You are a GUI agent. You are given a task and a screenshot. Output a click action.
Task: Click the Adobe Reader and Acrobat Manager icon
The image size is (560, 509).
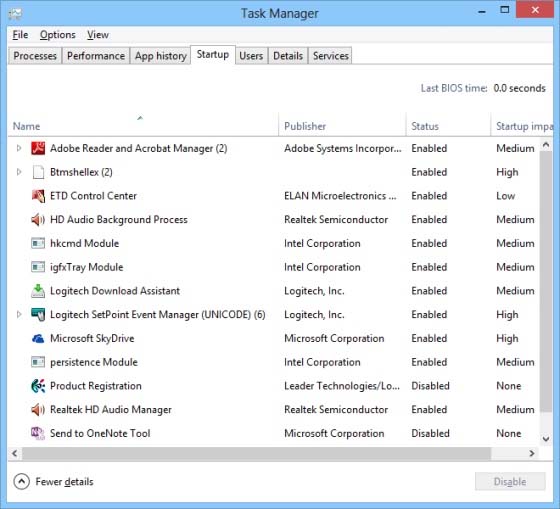[38, 148]
